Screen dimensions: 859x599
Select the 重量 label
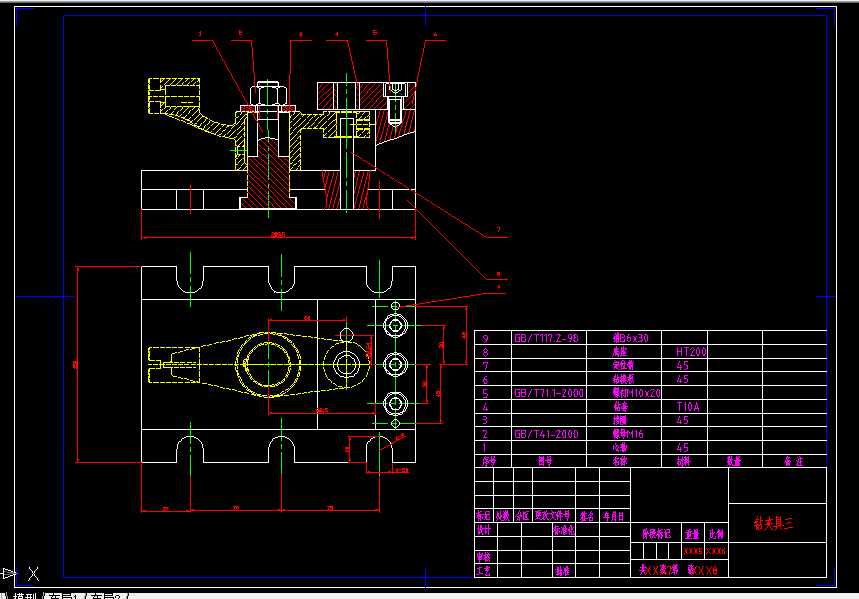tap(692, 534)
